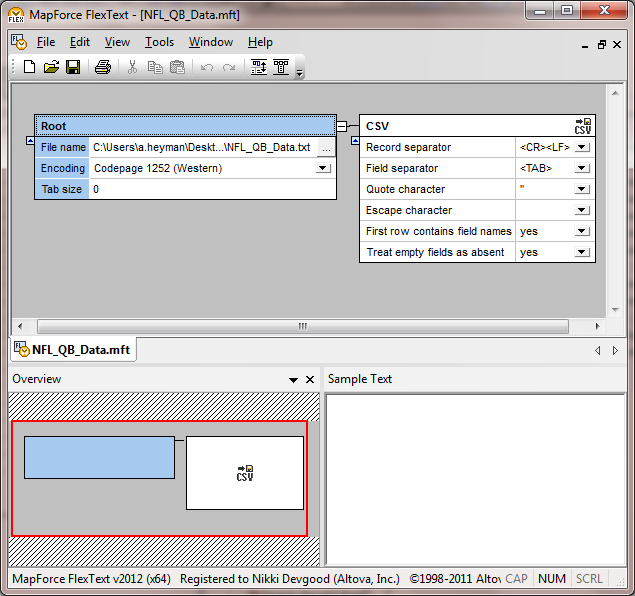
Task: Collapse CSV details with blue triangle
Action: (355, 140)
